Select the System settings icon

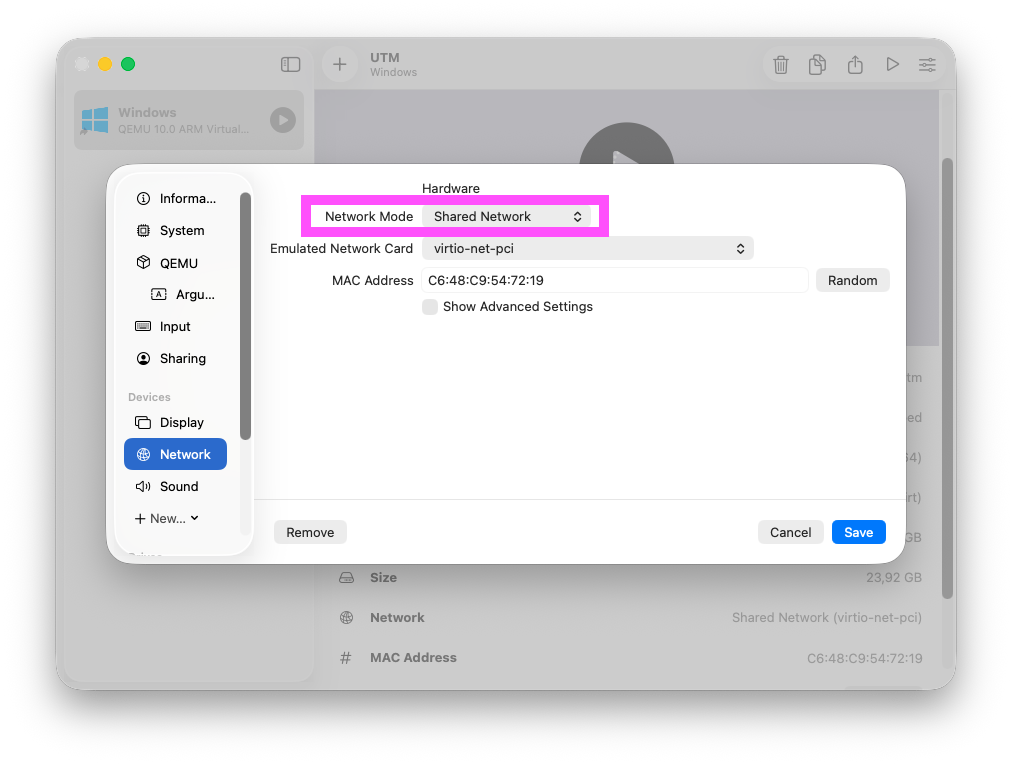pyautogui.click(x=180, y=230)
